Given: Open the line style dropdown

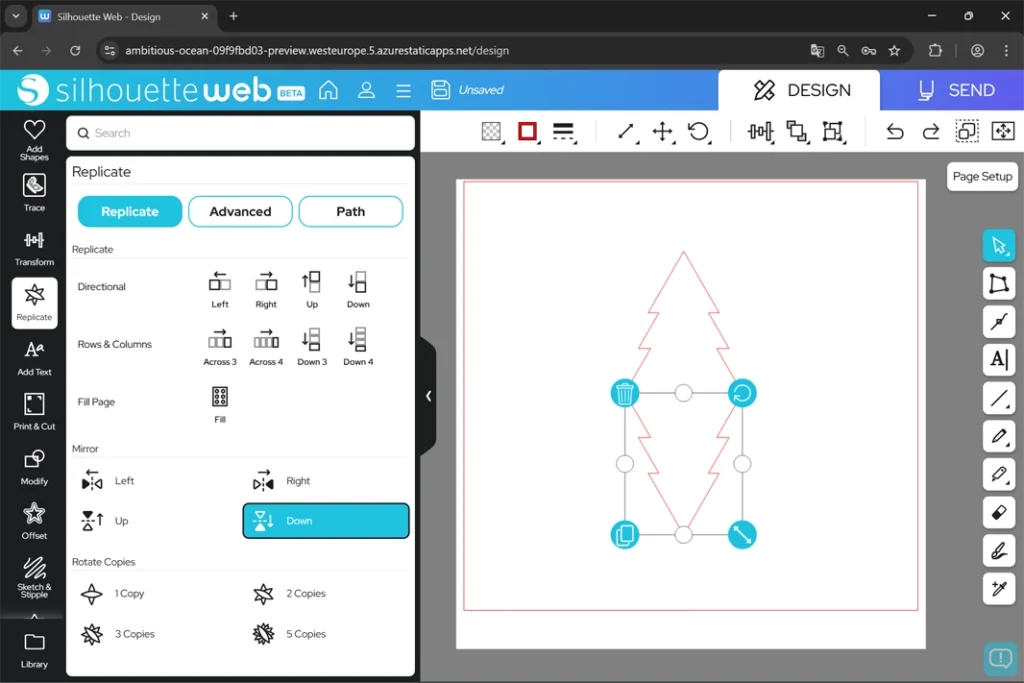Looking at the screenshot, I should pos(563,132).
